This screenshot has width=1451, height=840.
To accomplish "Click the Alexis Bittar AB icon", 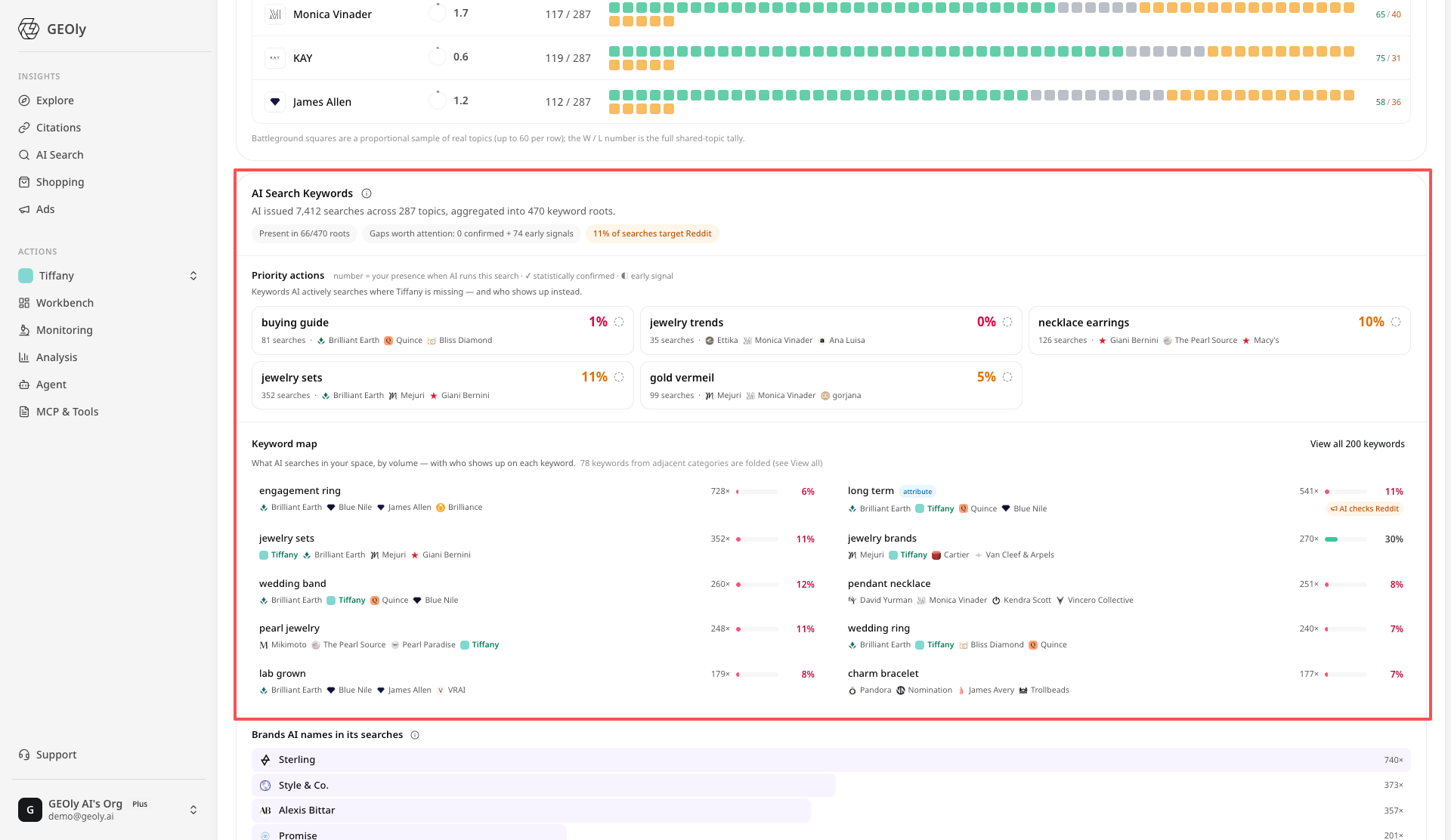I will tap(265, 811).
